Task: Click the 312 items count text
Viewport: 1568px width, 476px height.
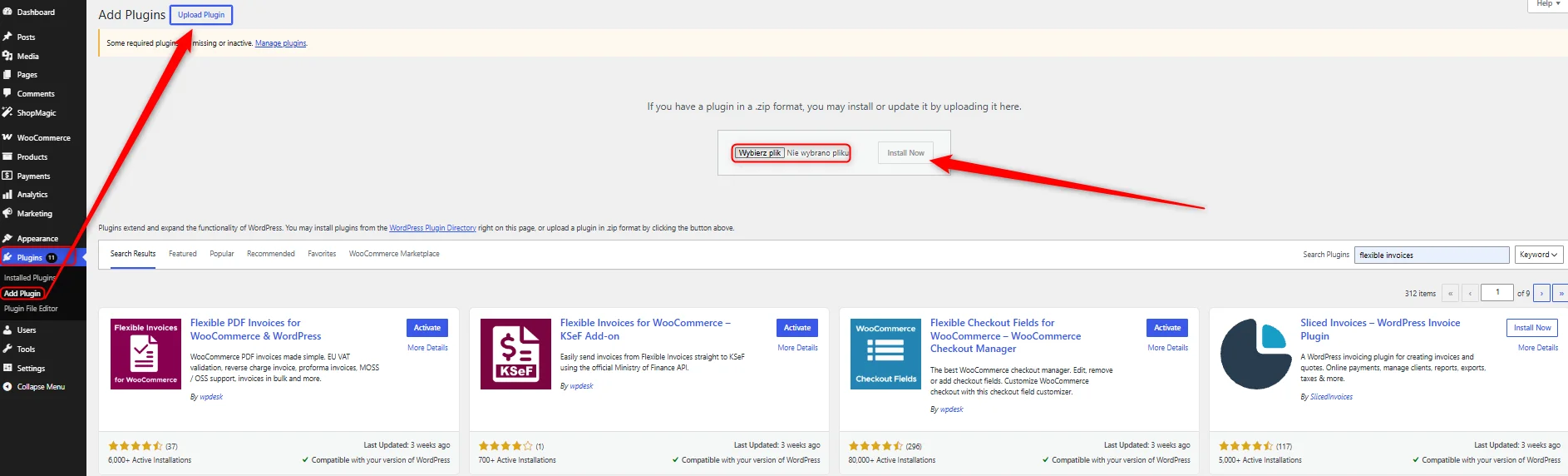Action: tap(1420, 294)
